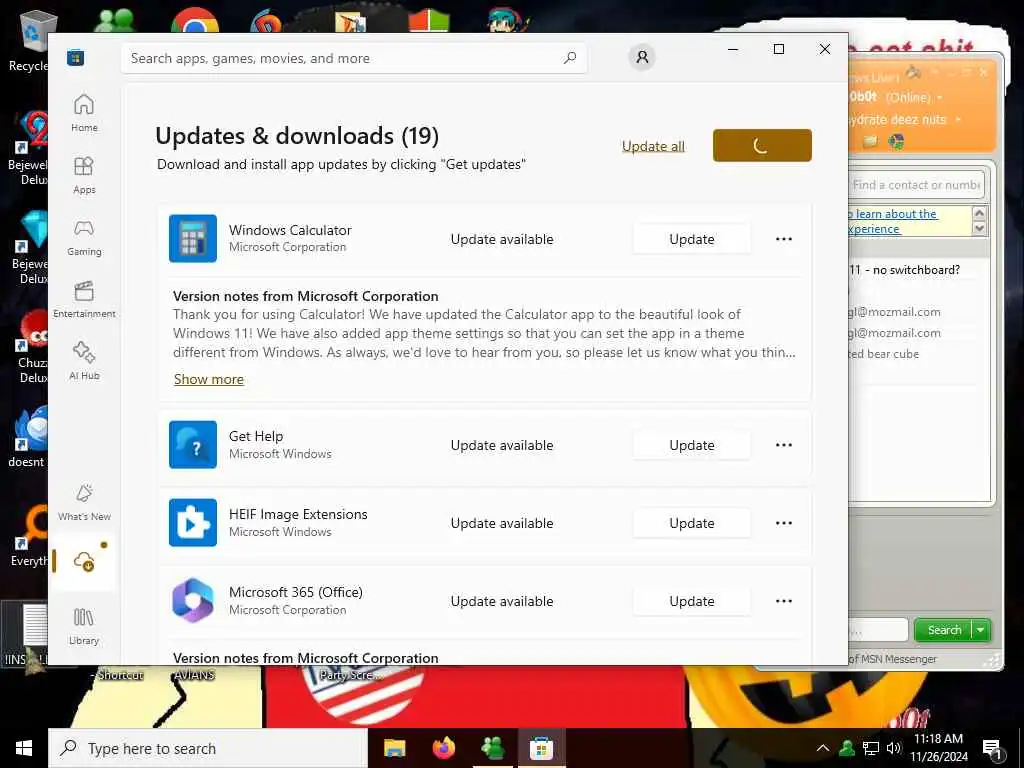Viewport: 1024px width, 768px height.
Task: Click the volume speaker tray icon
Action: [x=894, y=748]
